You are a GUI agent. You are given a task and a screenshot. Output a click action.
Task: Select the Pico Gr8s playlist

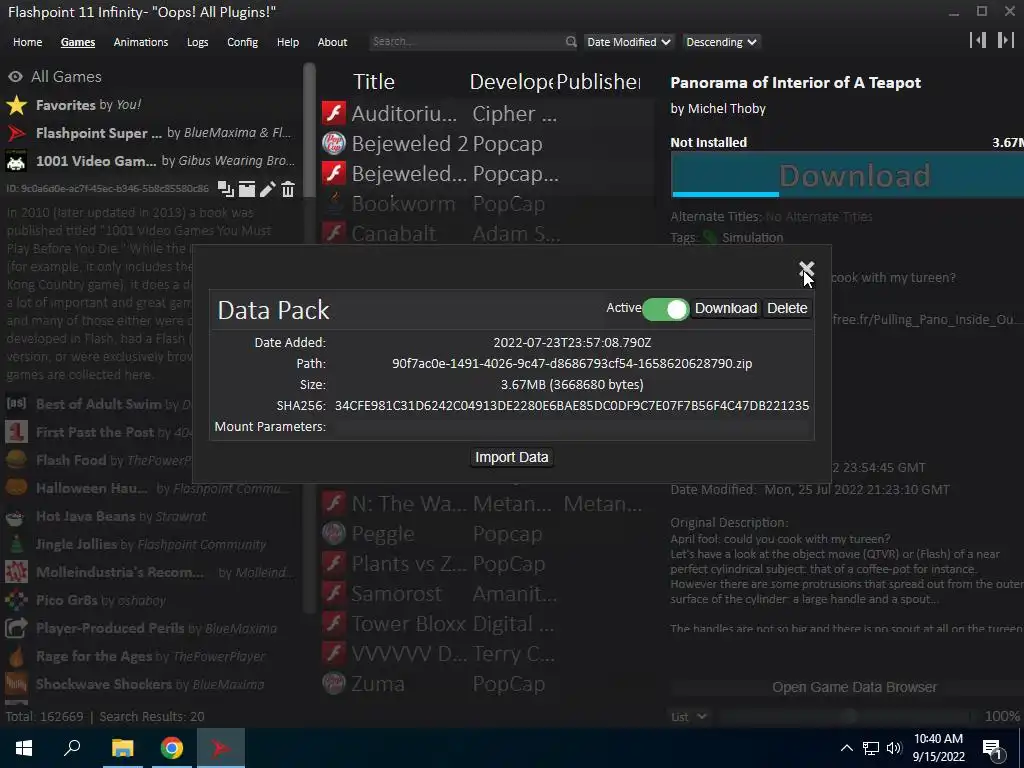tap(150, 600)
